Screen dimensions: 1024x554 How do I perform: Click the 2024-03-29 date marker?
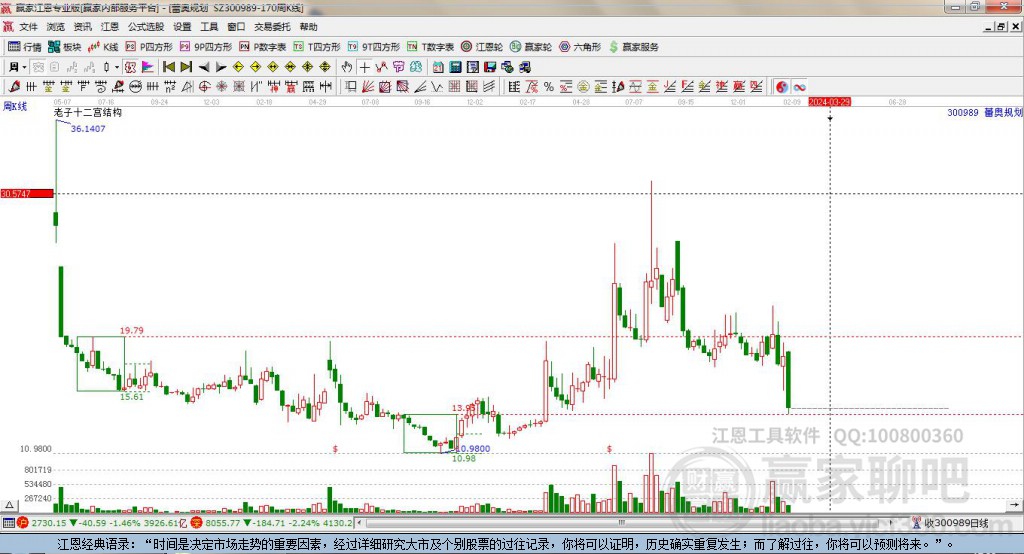[829, 102]
